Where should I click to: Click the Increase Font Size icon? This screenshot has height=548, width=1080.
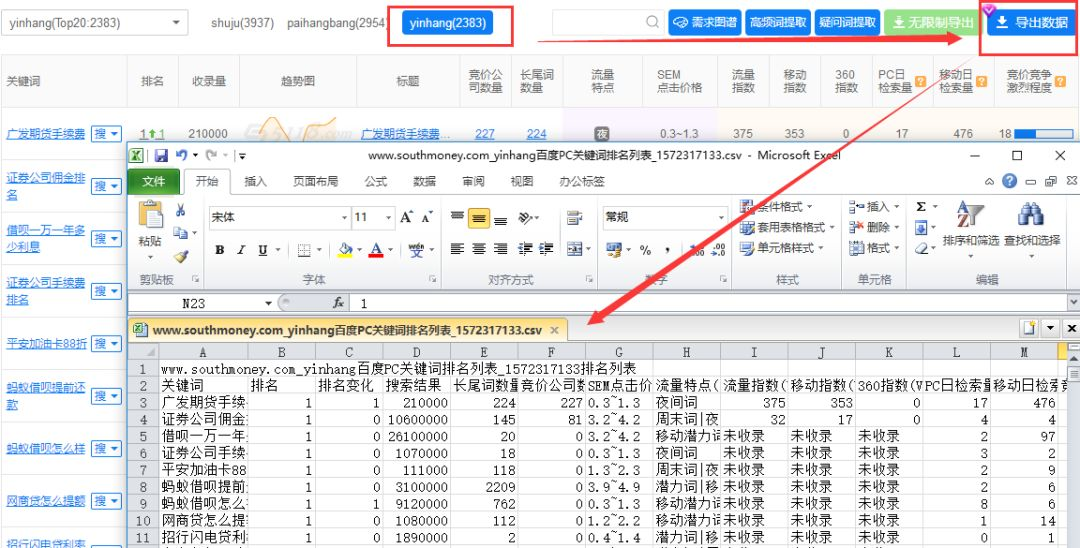click(x=406, y=218)
